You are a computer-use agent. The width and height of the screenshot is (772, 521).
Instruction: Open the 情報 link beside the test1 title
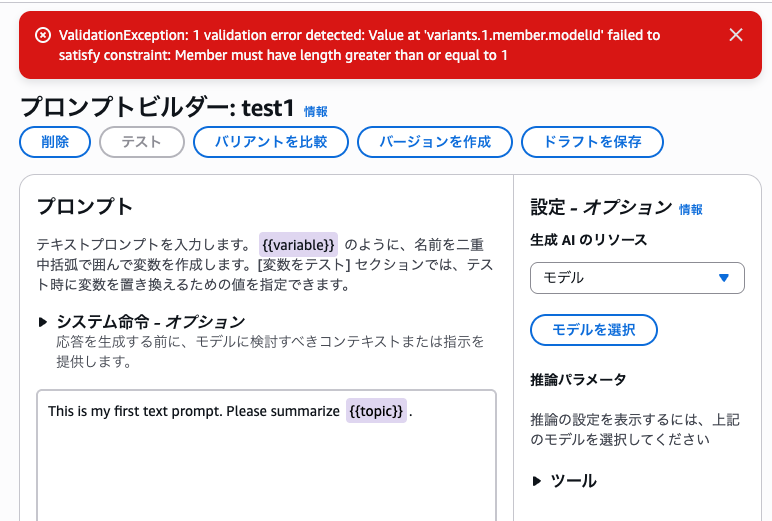coord(315,112)
